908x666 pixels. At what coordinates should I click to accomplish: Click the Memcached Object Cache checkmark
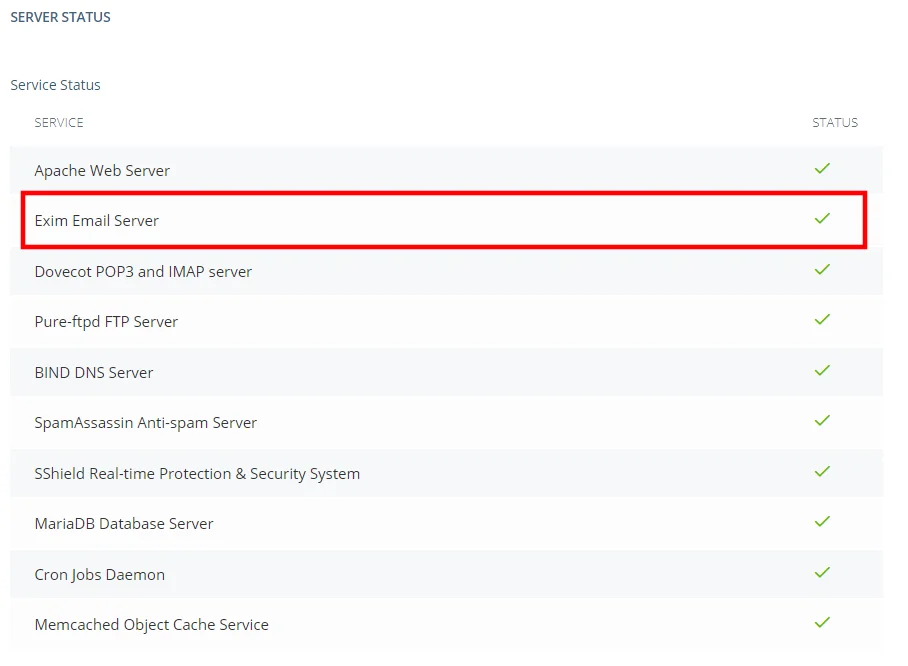point(822,623)
